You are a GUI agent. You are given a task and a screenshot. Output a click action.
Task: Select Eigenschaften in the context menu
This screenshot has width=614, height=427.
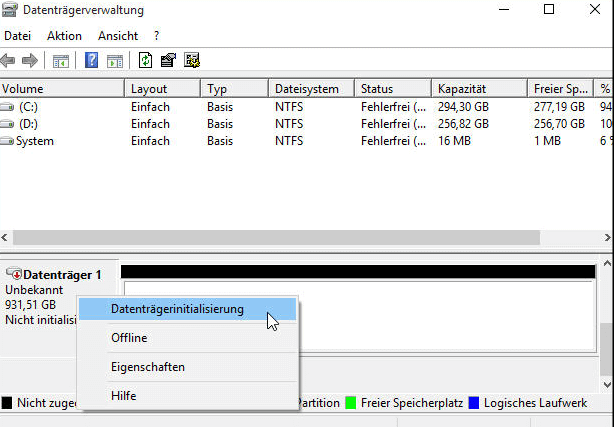point(147,367)
